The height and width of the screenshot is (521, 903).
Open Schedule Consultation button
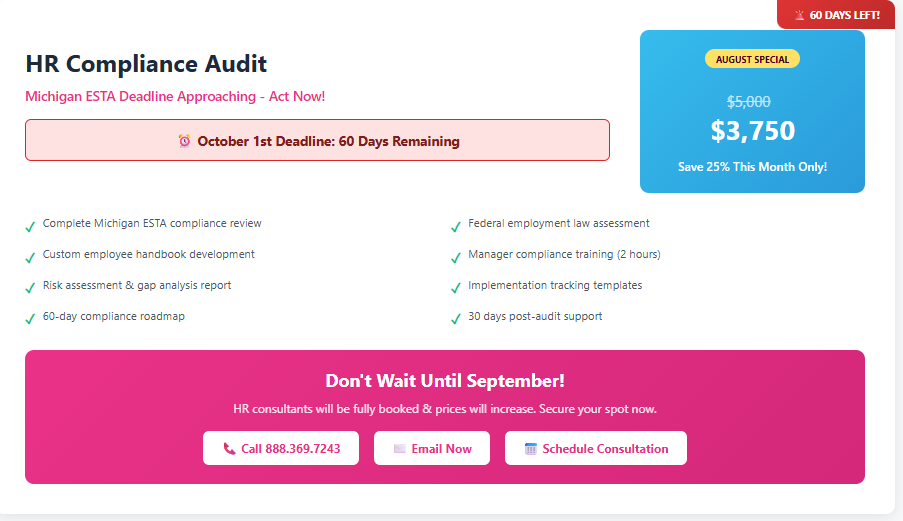point(596,448)
